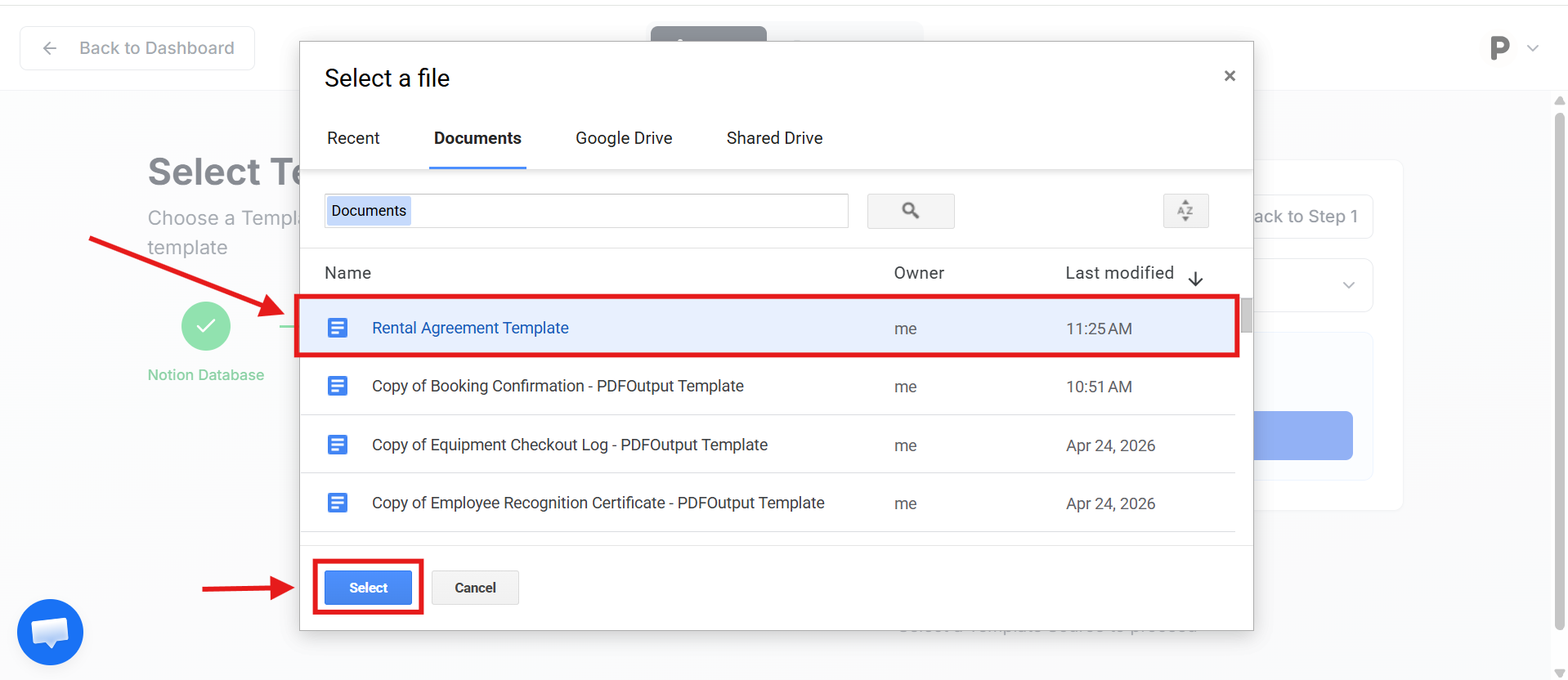Open the blue chat support bubble
The image size is (1568, 680).
50,632
